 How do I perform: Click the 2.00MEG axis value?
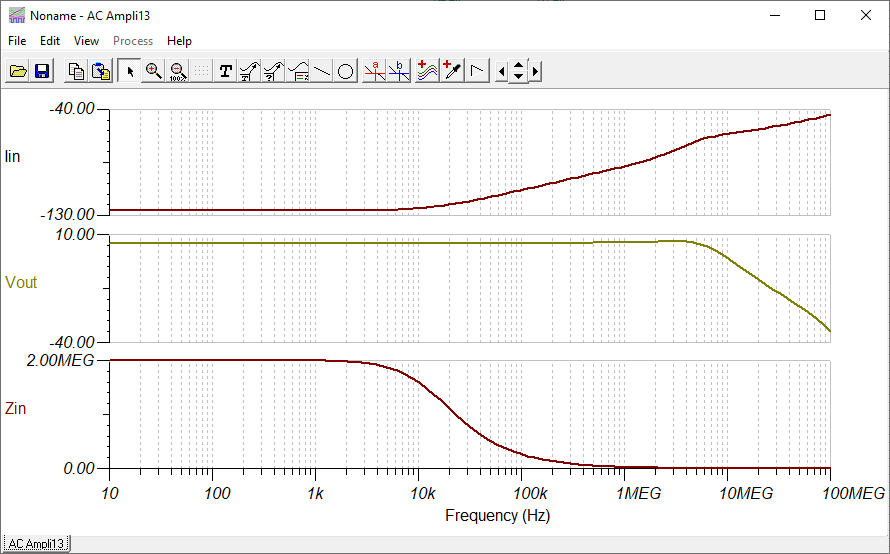(x=60, y=360)
